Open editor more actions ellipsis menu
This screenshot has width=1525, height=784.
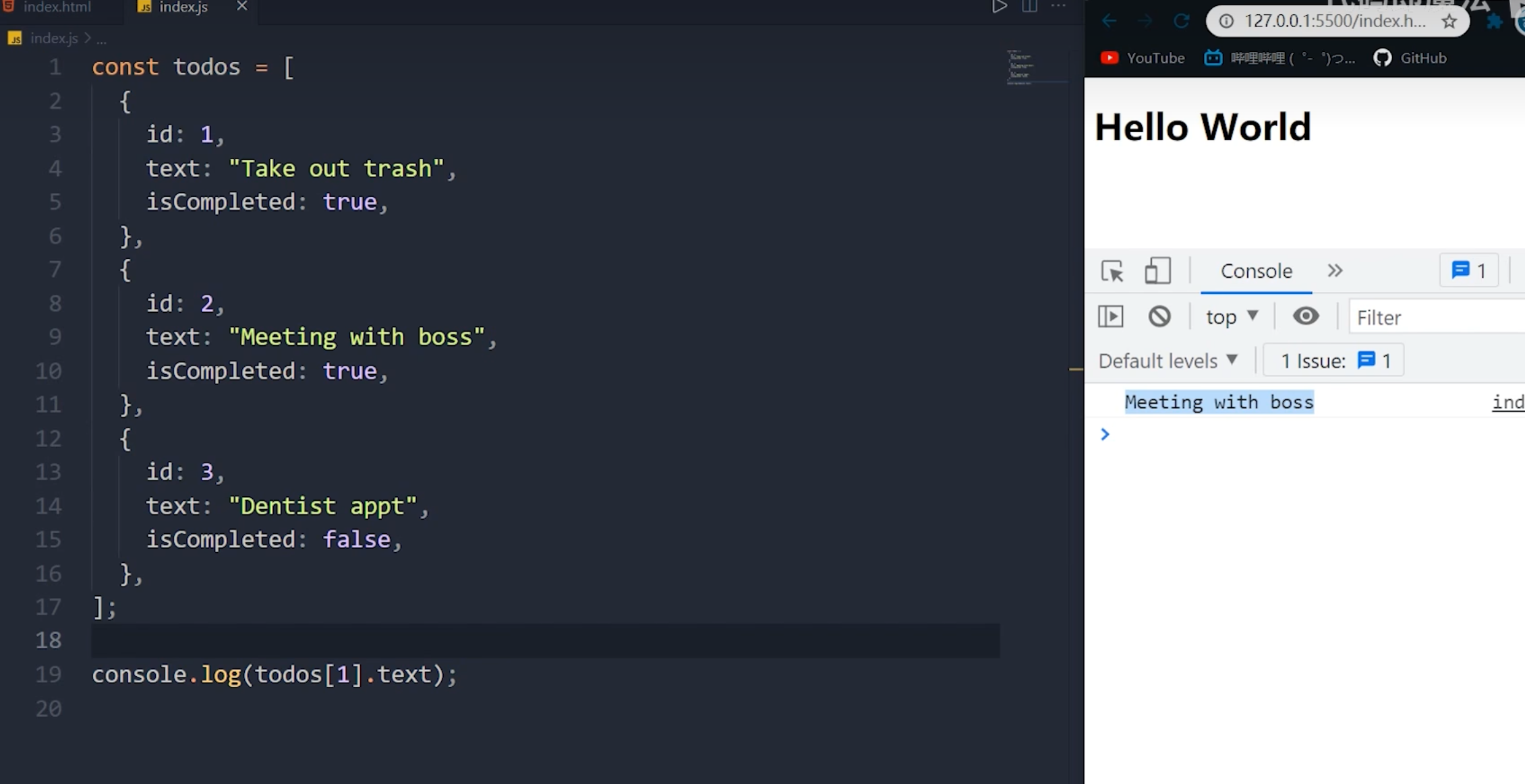[1058, 6]
